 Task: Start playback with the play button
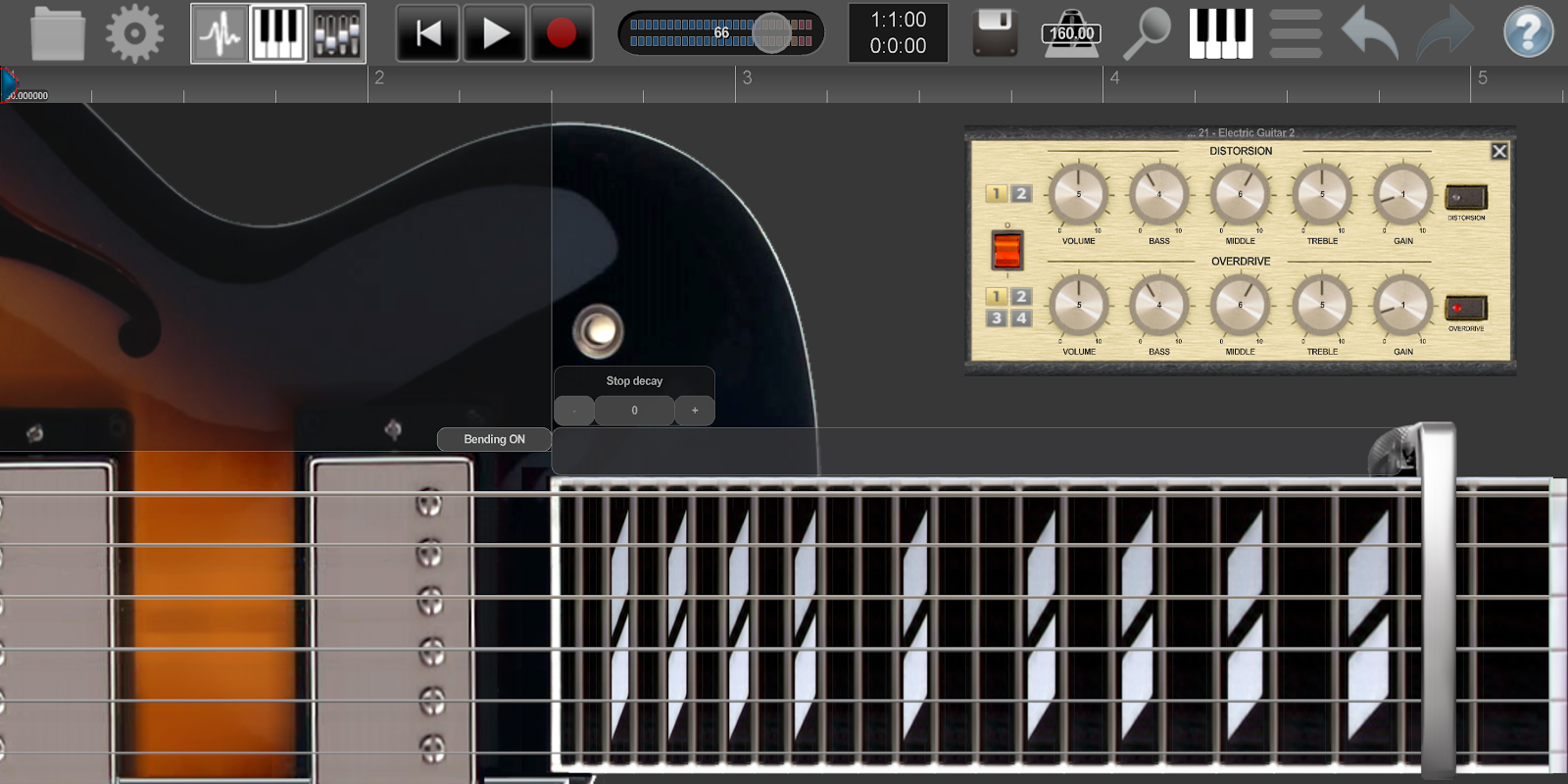495,33
